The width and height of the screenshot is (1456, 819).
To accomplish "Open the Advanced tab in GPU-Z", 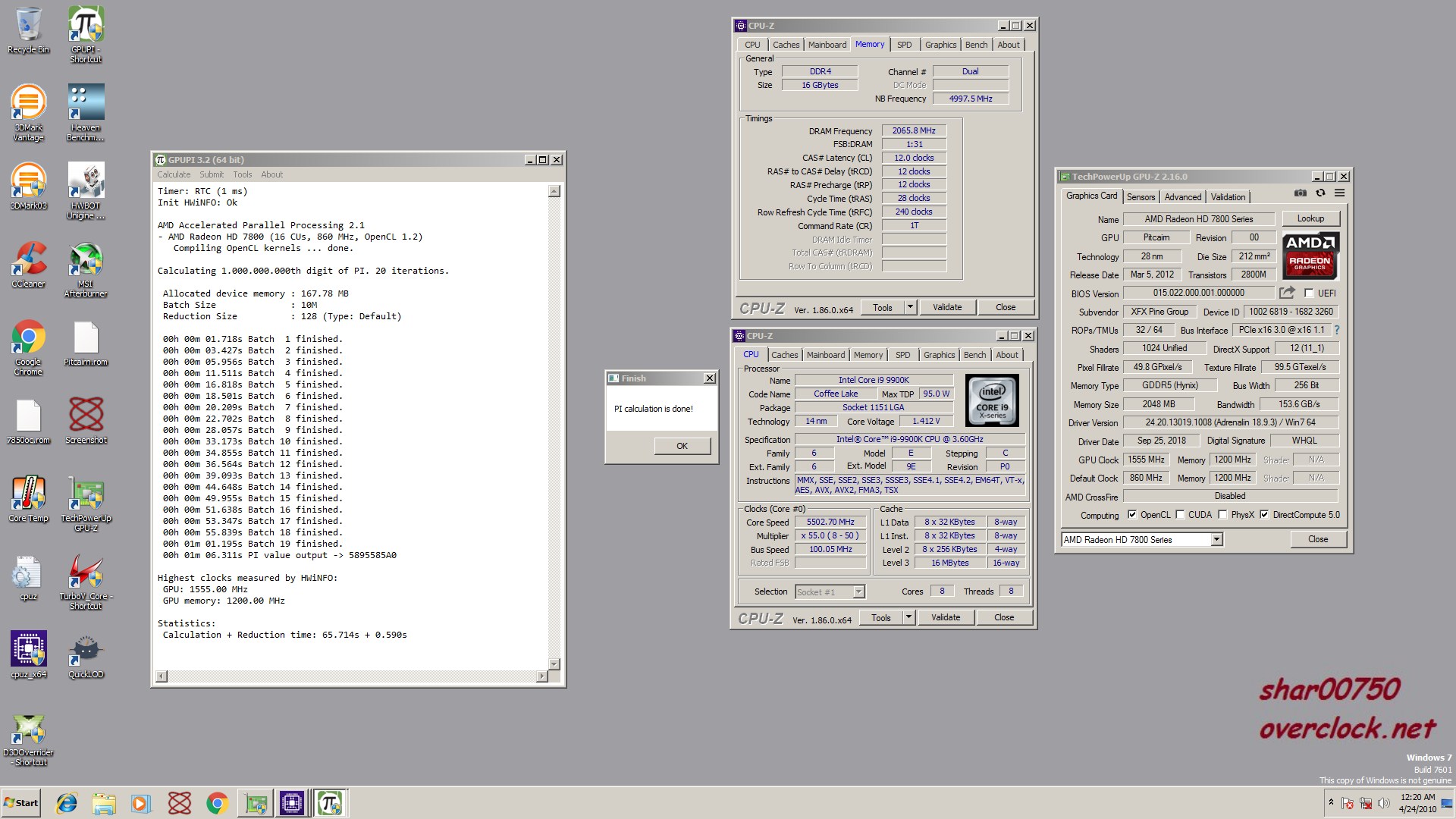I will tap(1183, 197).
